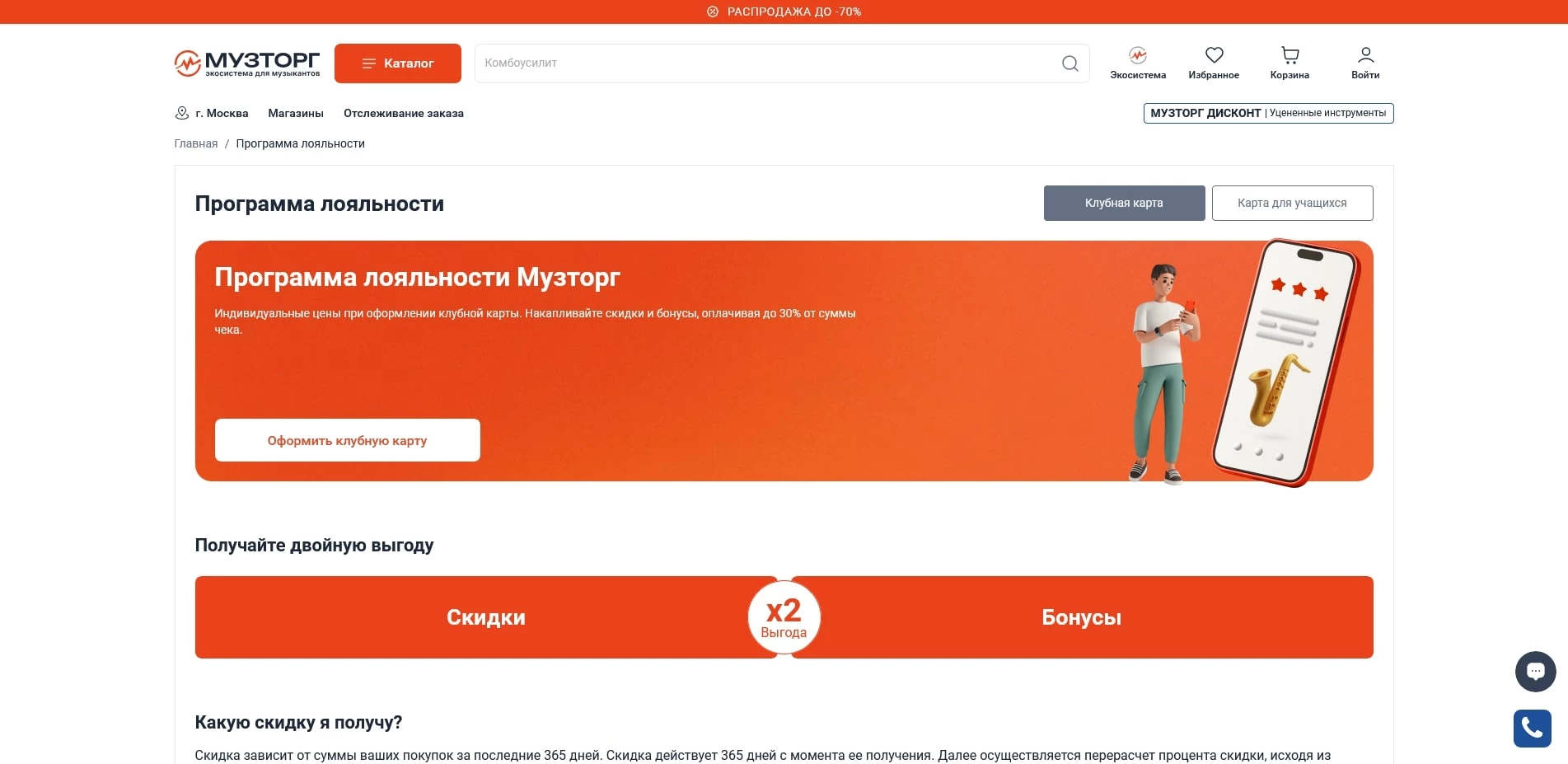This screenshot has height=764, width=1568.
Task: Open МУЗТОРГ ДИСКОНТ discounted instruments section
Action: 1266,112
